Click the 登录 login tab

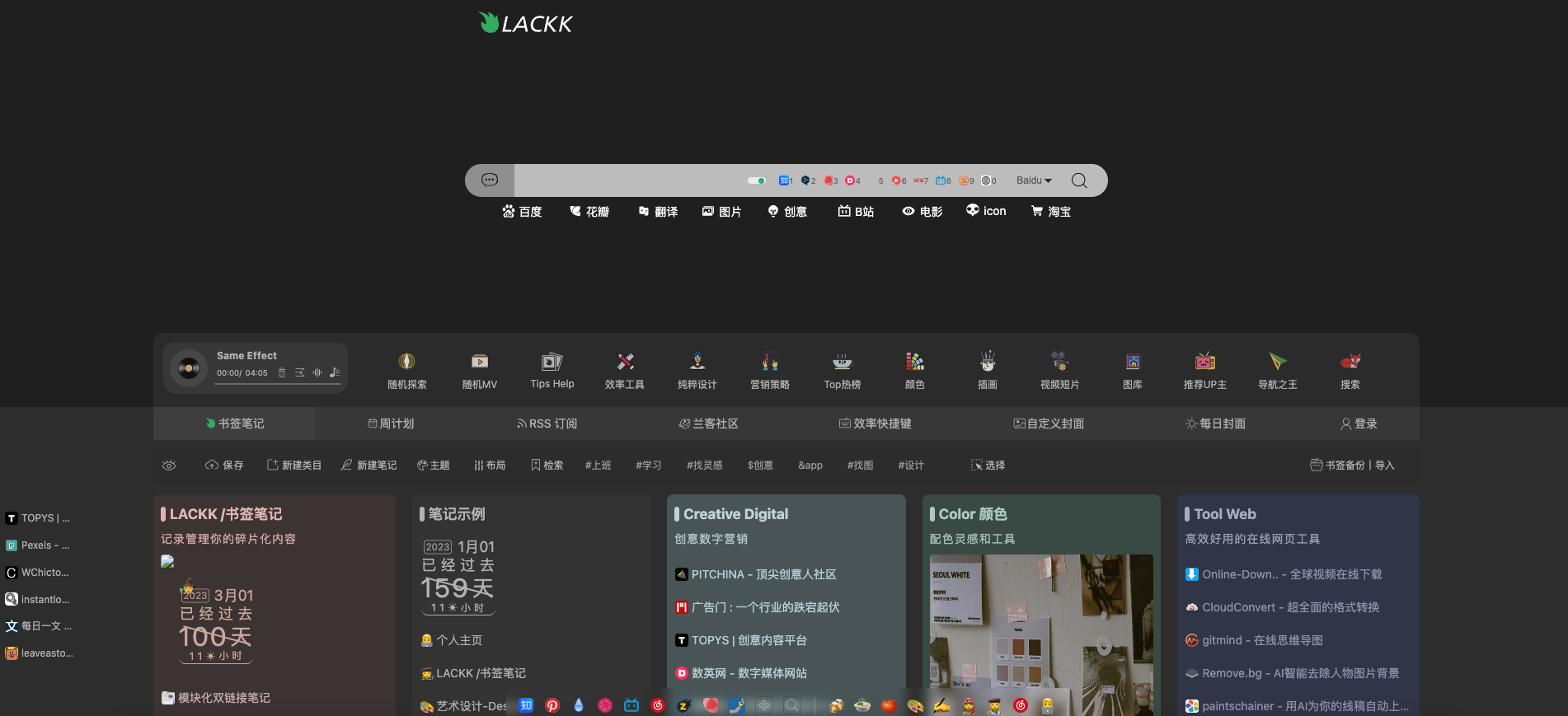[x=1359, y=424]
